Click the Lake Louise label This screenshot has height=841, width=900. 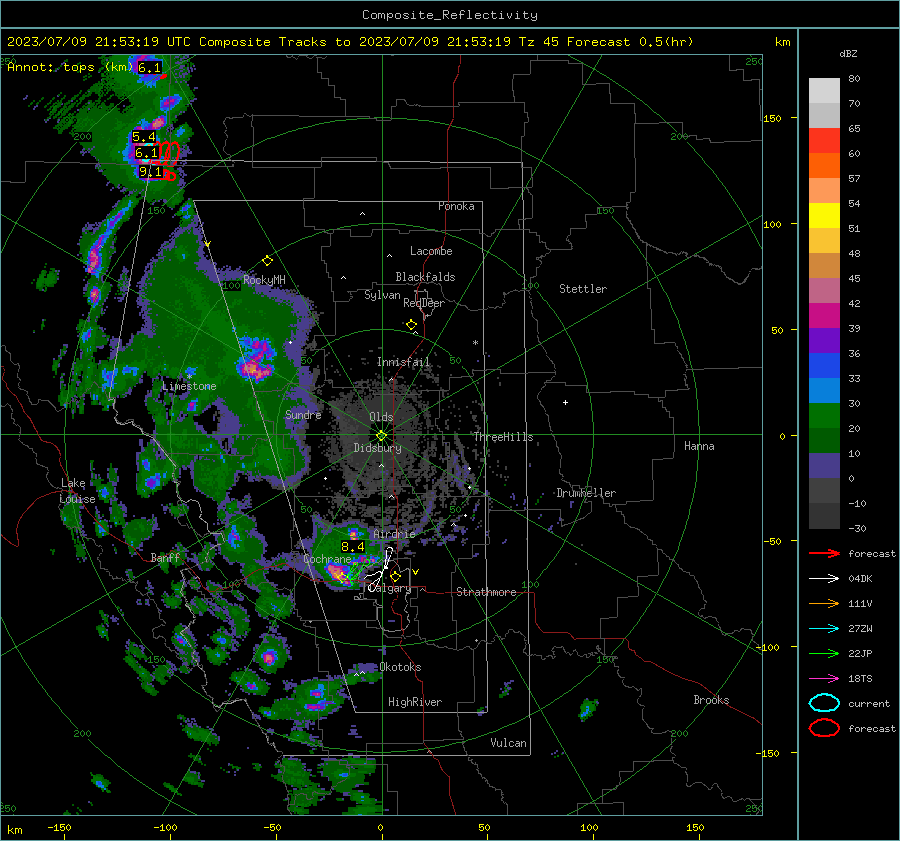point(77,491)
